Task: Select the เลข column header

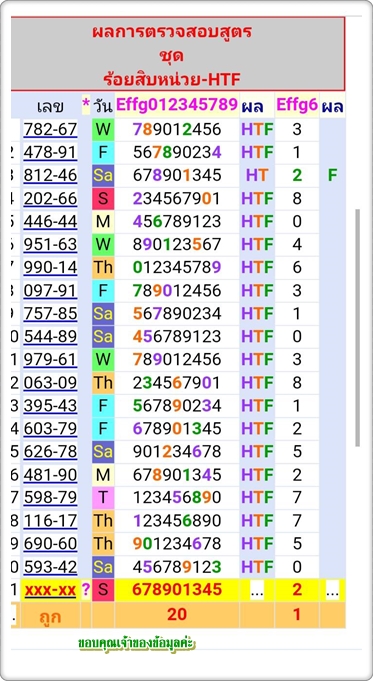Action: (50, 106)
